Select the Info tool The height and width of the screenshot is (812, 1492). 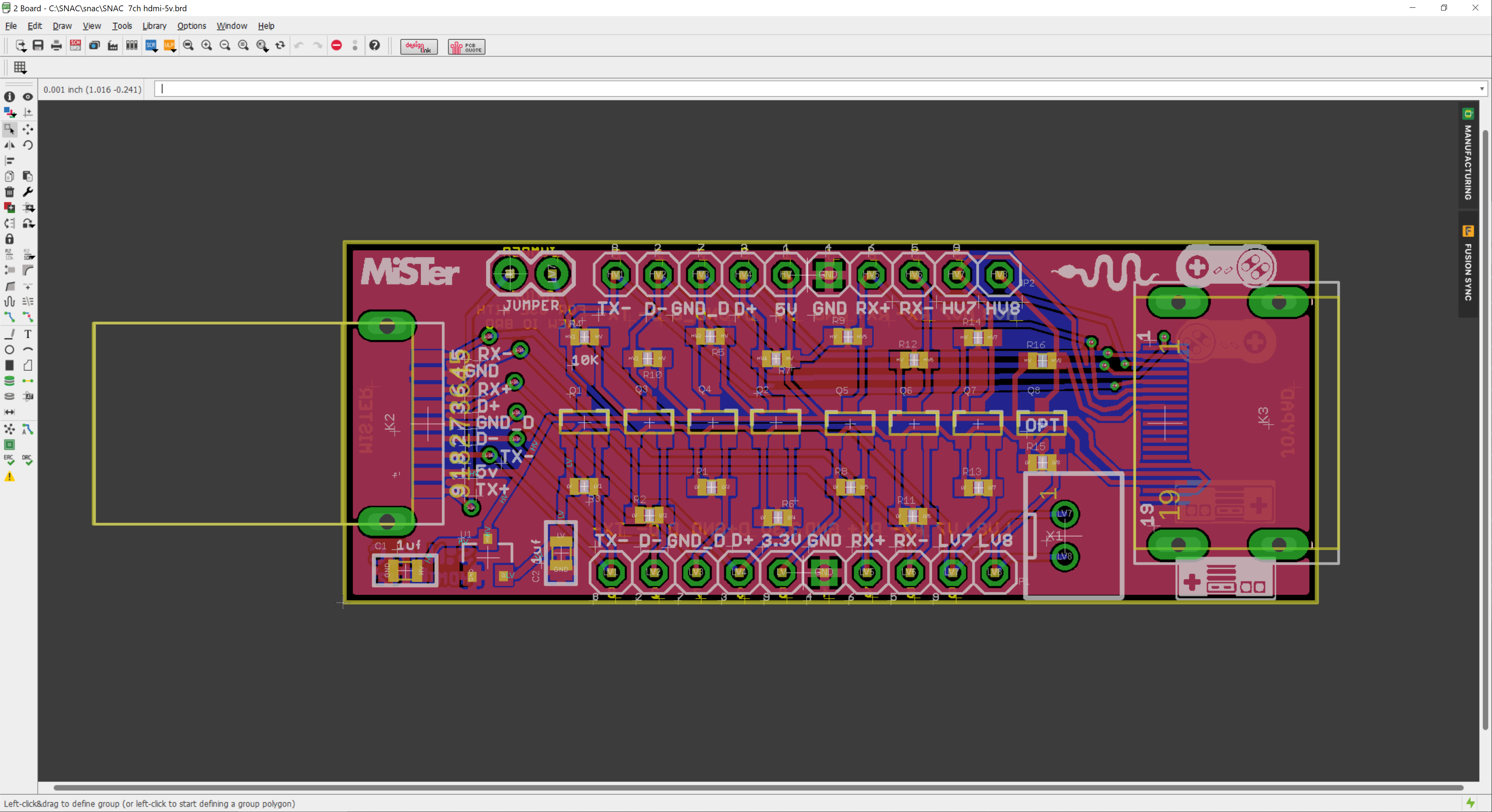point(10,97)
